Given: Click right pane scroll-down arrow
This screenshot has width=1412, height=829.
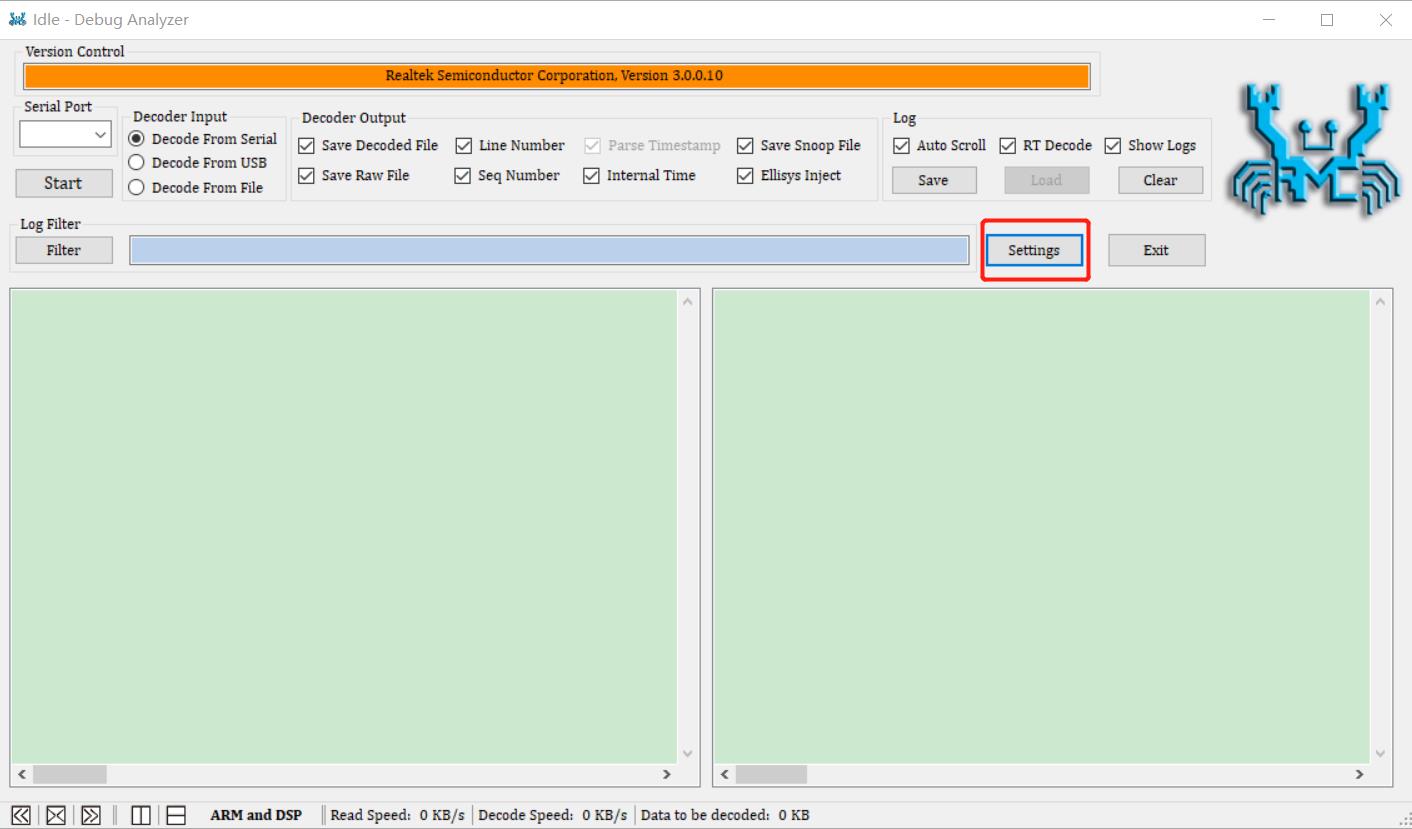Looking at the screenshot, I should [x=1380, y=753].
